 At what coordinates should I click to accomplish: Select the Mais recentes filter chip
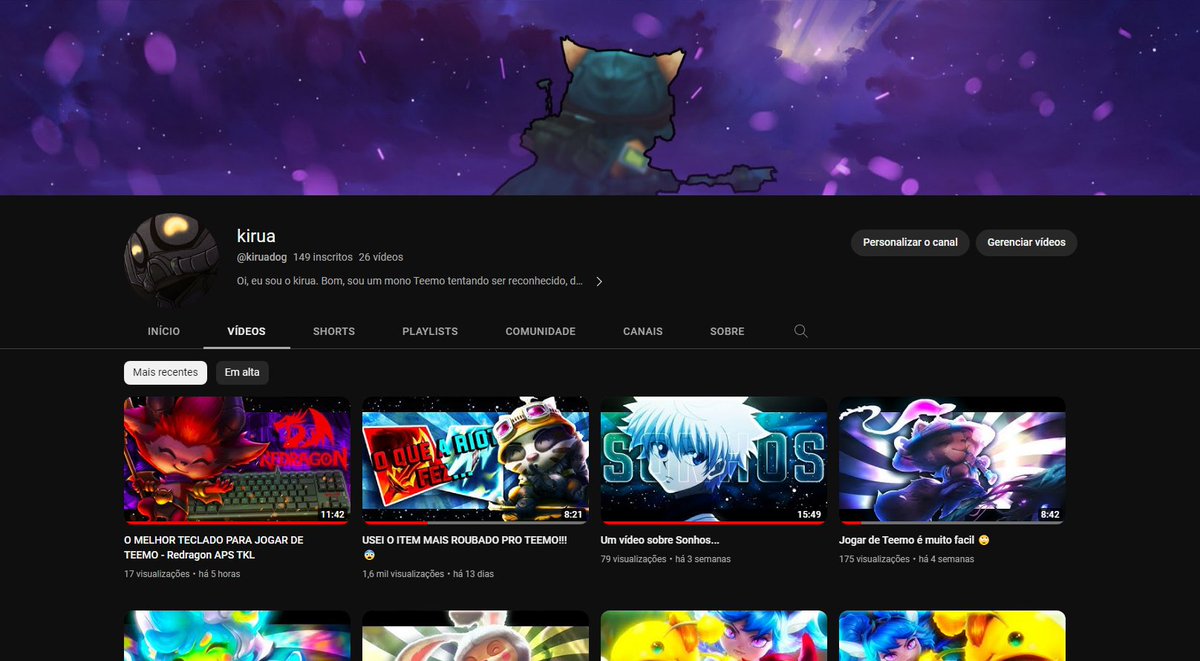point(166,372)
